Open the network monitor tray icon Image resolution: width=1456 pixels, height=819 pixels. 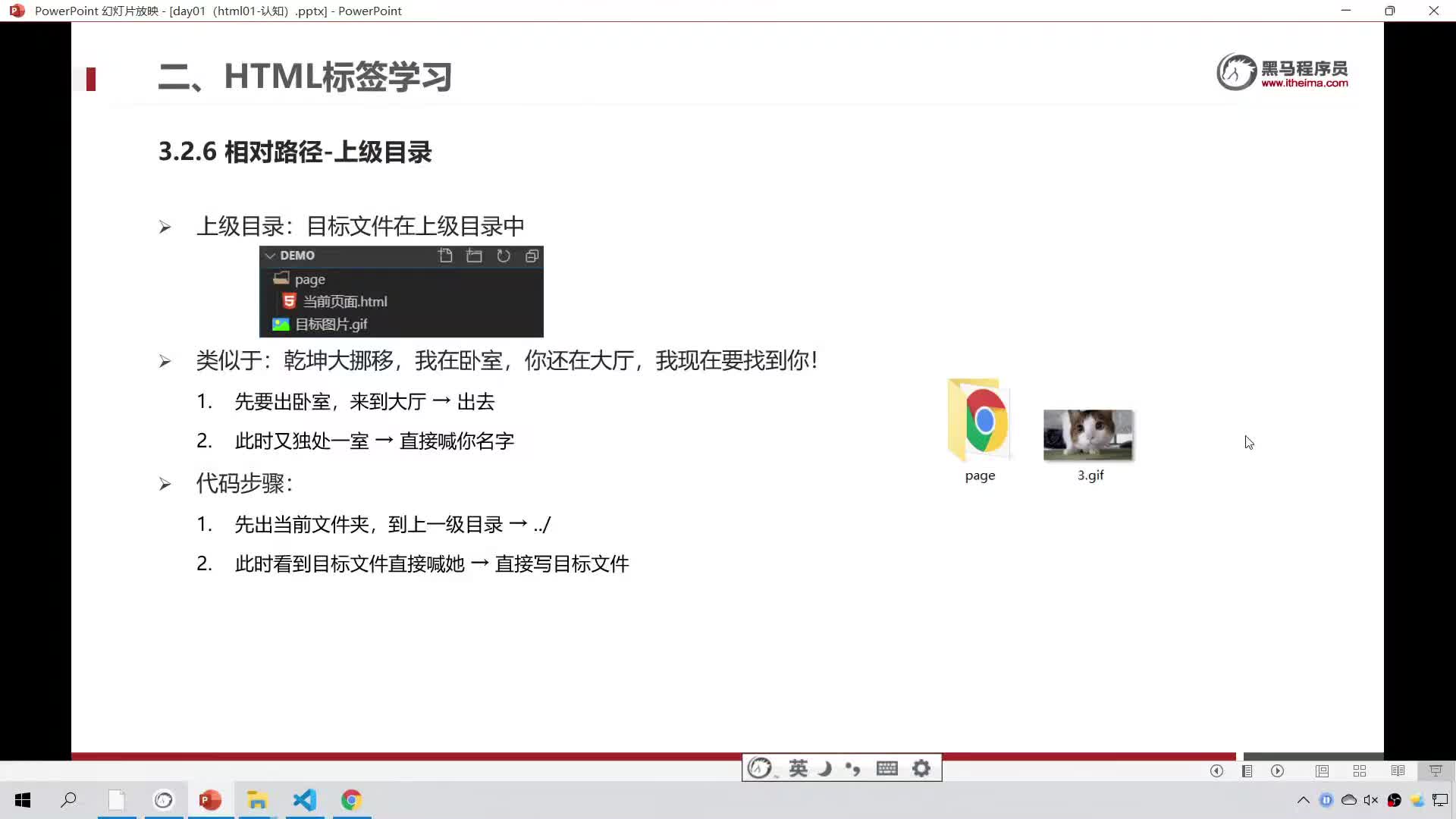click(x=1440, y=800)
